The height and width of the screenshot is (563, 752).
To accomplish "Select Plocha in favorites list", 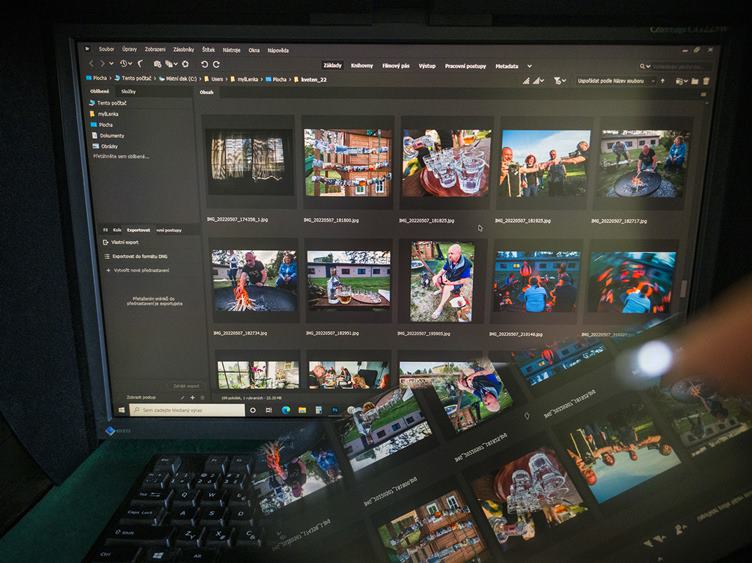I will tap(101, 125).
